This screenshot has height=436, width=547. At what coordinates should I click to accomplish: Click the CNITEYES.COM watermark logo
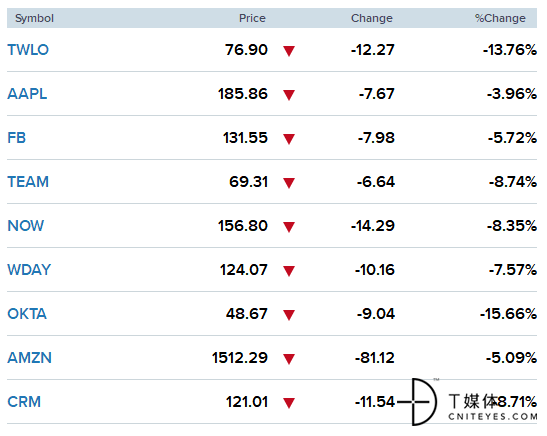click(x=467, y=402)
